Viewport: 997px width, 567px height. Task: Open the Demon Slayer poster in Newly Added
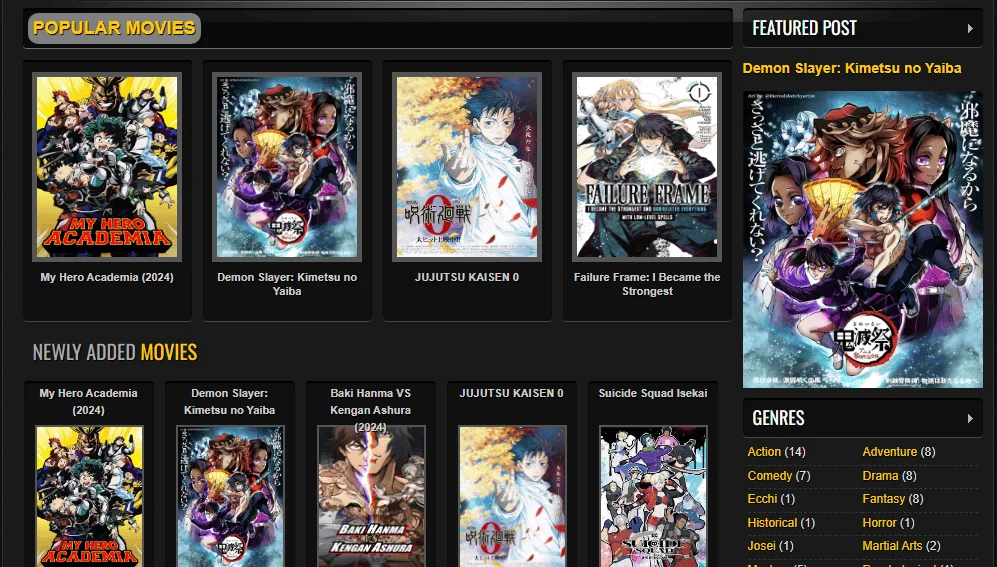pos(230,496)
